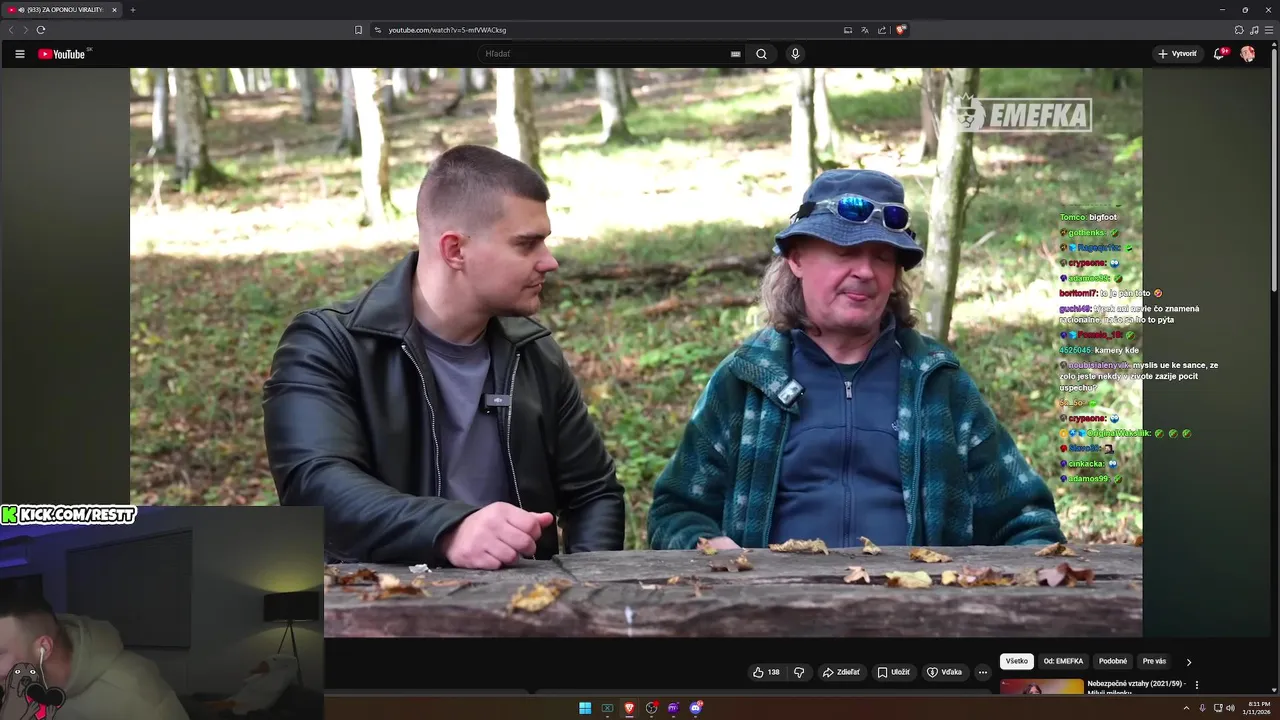Open options menu for Nebezpečné vzťahy video
This screenshot has height=720, width=1280.
[x=1197, y=685]
